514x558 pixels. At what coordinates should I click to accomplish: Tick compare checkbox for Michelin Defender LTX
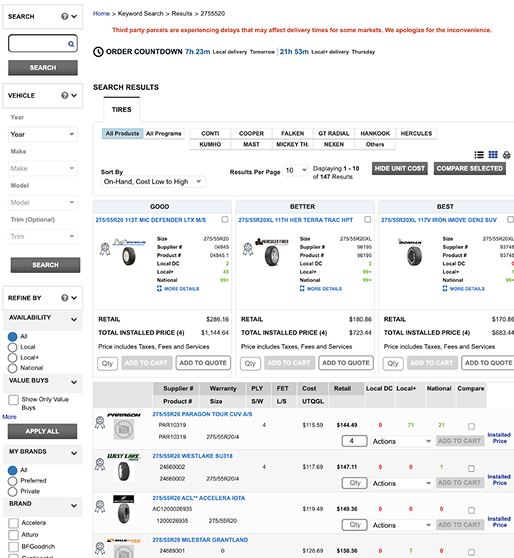coord(225,219)
